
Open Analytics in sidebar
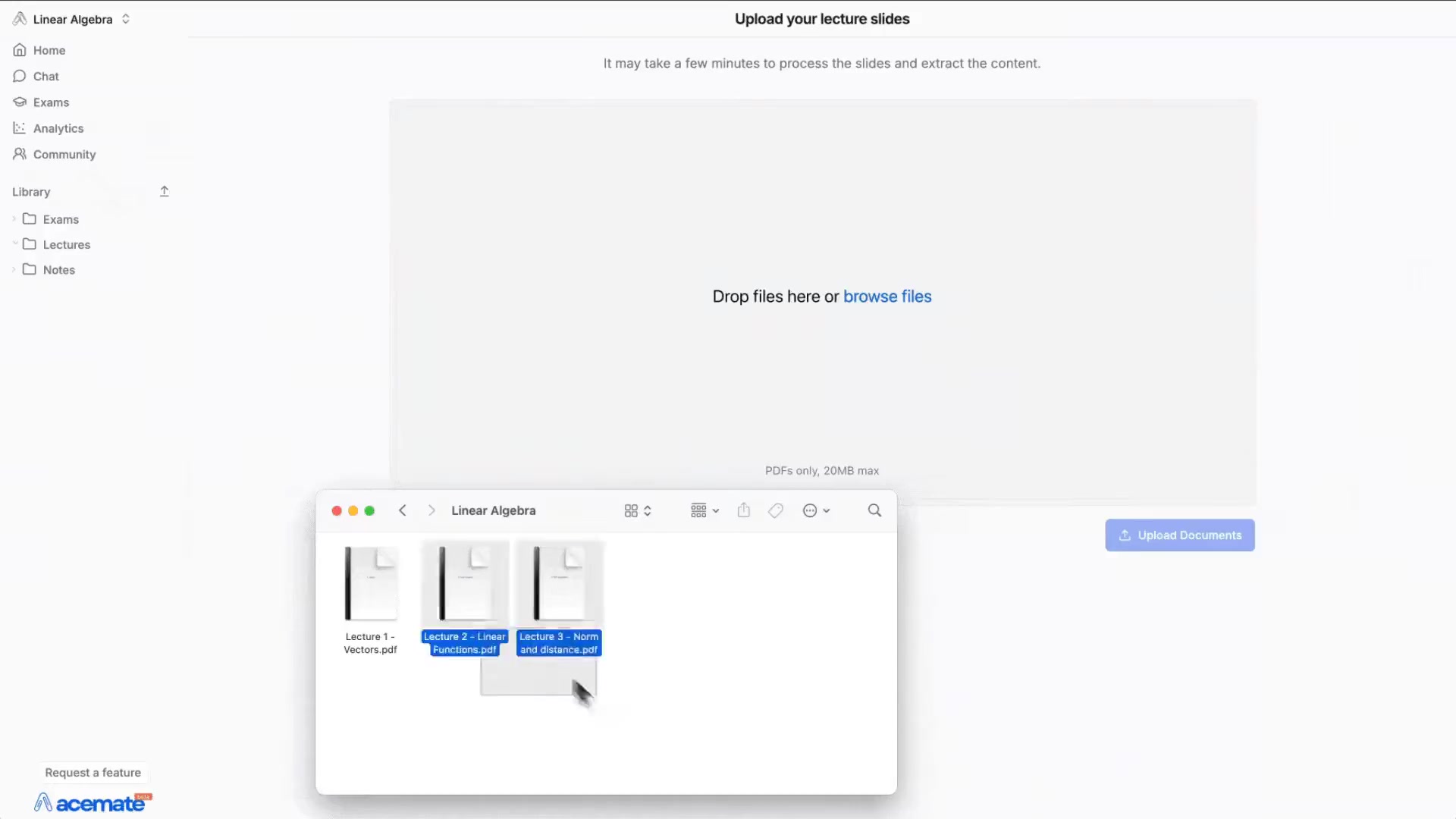pos(58,128)
